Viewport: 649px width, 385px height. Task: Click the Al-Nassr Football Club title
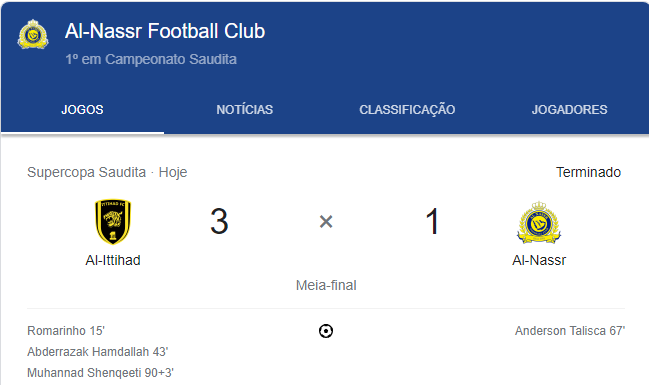click(x=165, y=31)
